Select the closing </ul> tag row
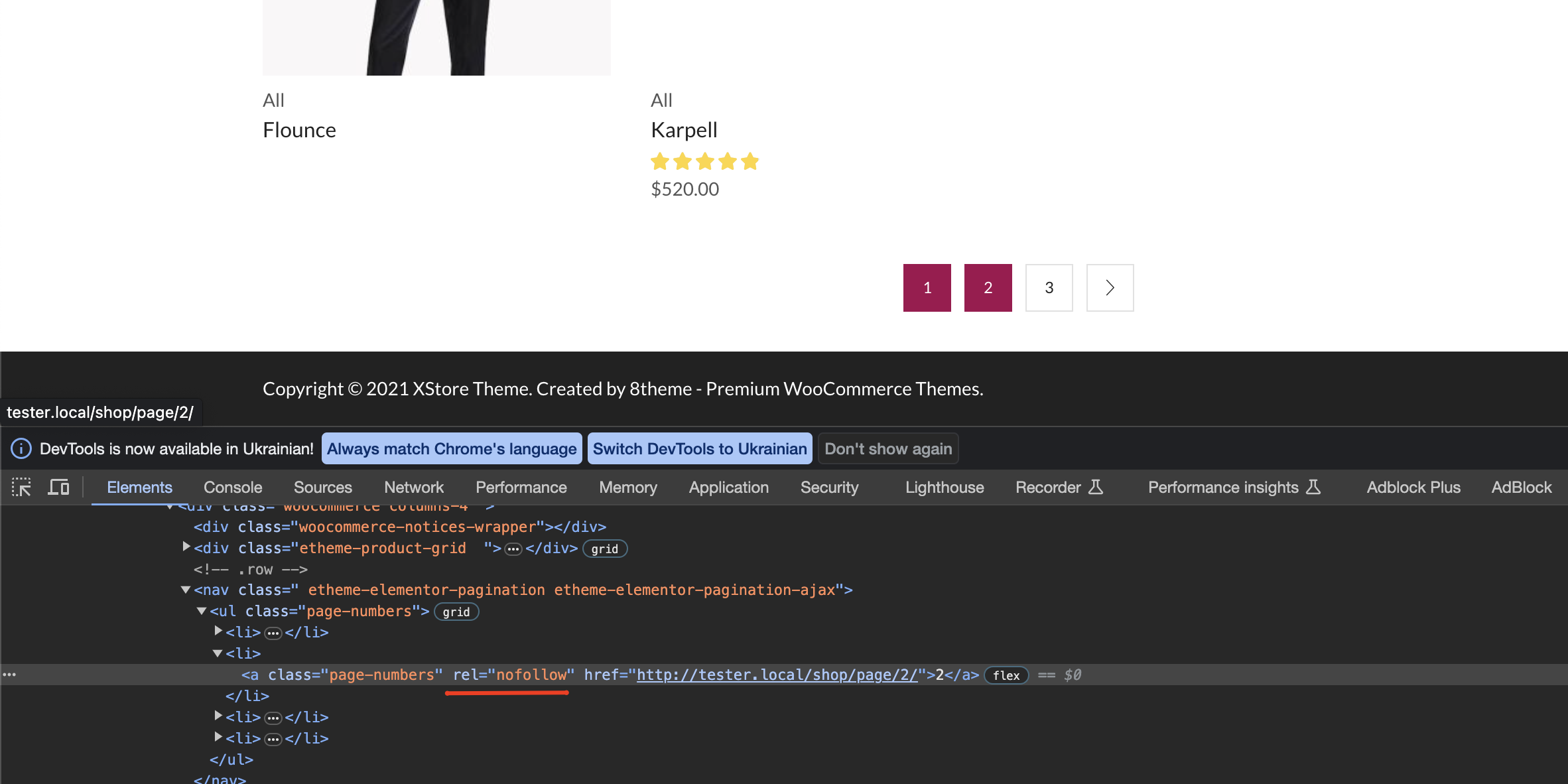The height and width of the screenshot is (784, 1568). (231, 760)
